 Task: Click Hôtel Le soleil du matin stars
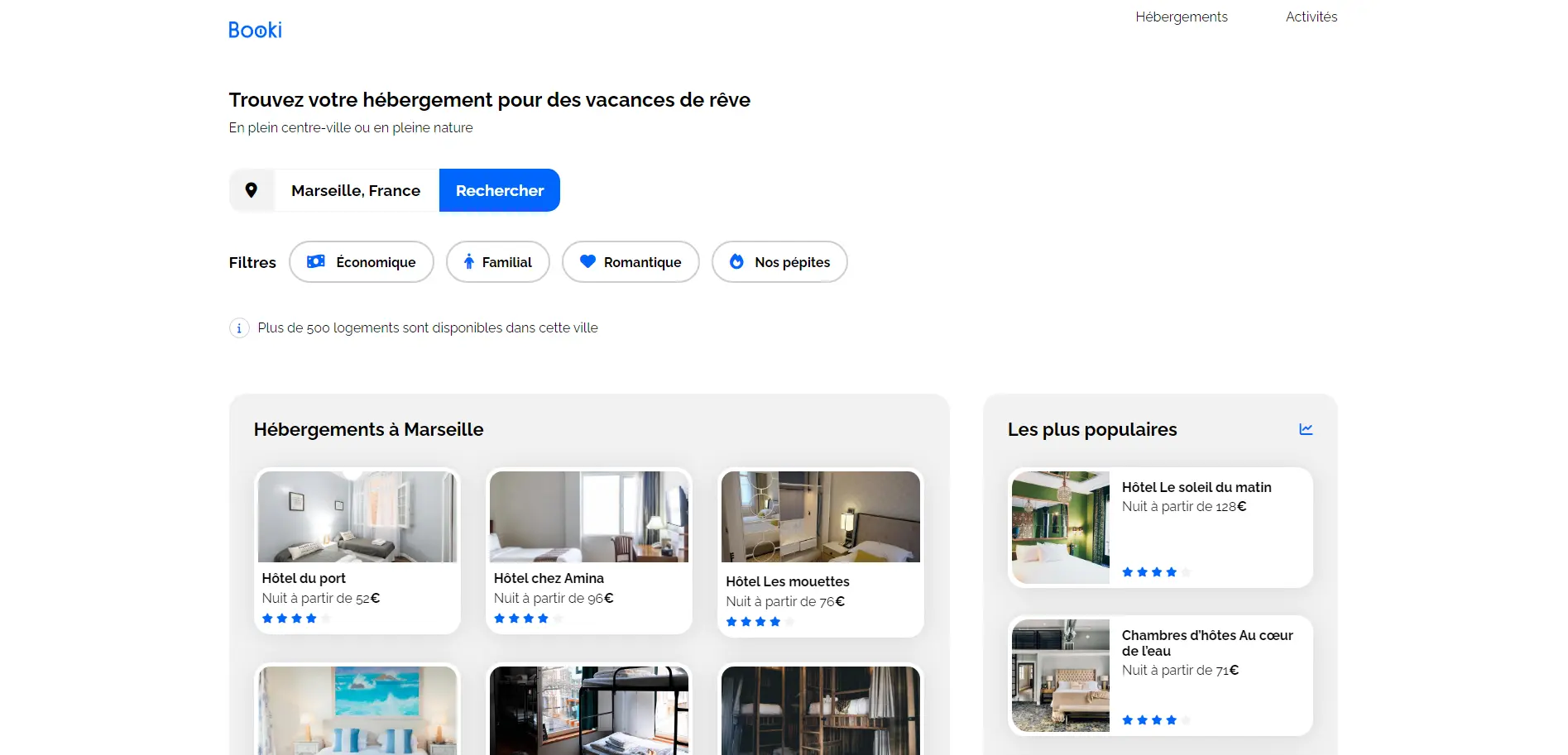click(1156, 572)
